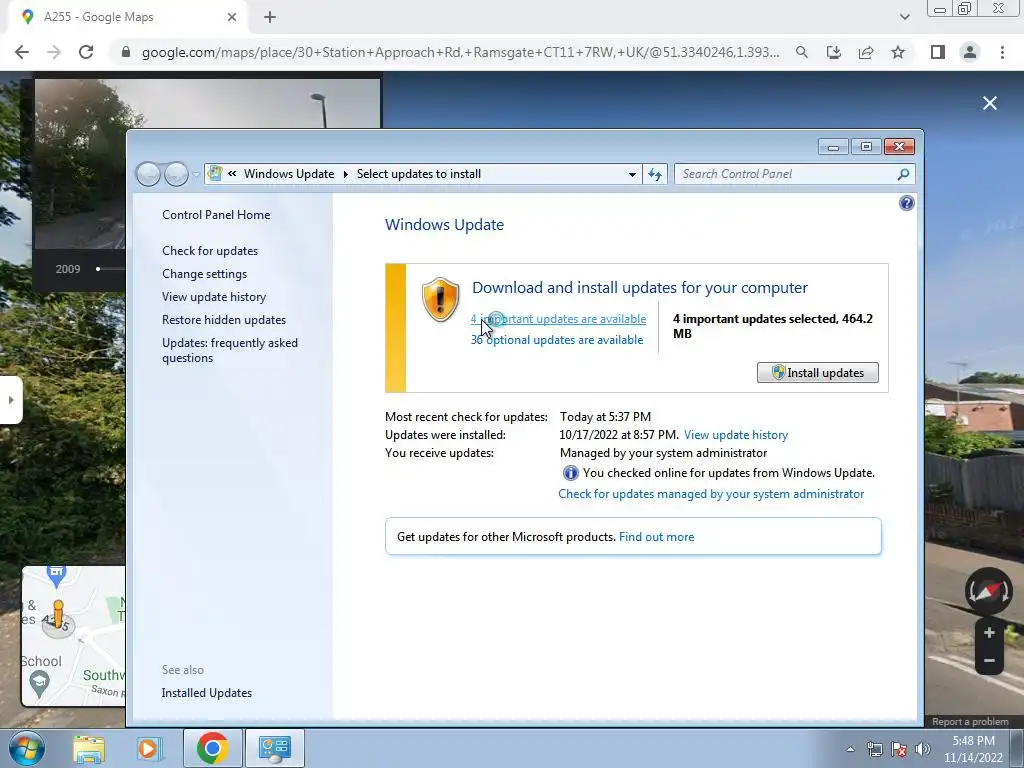
Task: Open the Windows Start button
Action: 26,748
